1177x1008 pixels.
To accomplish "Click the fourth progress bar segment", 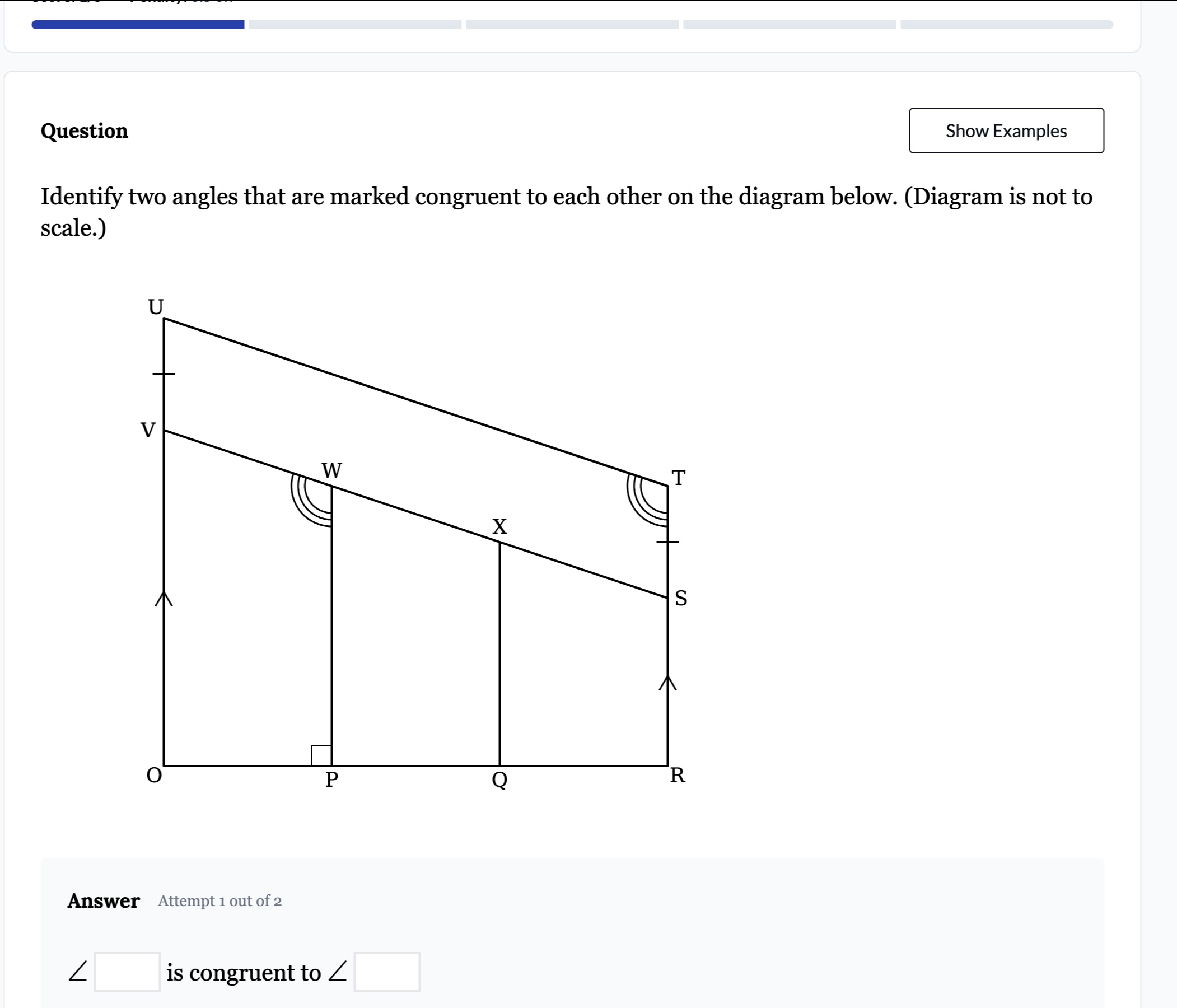I will click(789, 25).
